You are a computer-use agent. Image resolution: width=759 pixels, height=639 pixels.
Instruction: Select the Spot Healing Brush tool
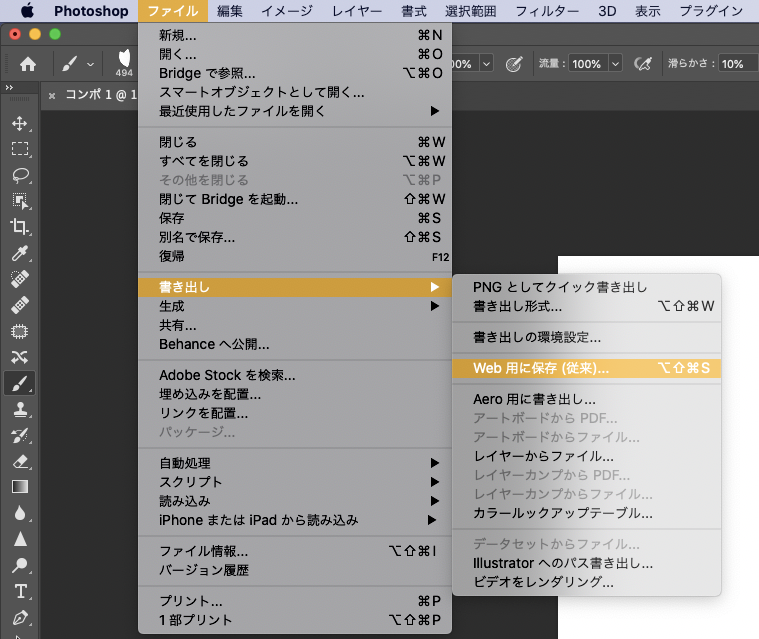19,279
